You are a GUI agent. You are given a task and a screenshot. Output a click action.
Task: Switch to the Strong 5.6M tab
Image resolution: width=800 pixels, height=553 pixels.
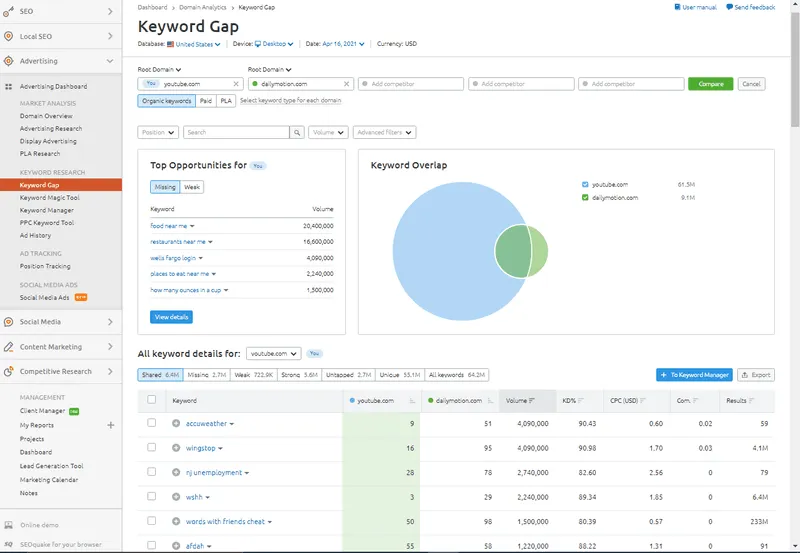(299, 375)
